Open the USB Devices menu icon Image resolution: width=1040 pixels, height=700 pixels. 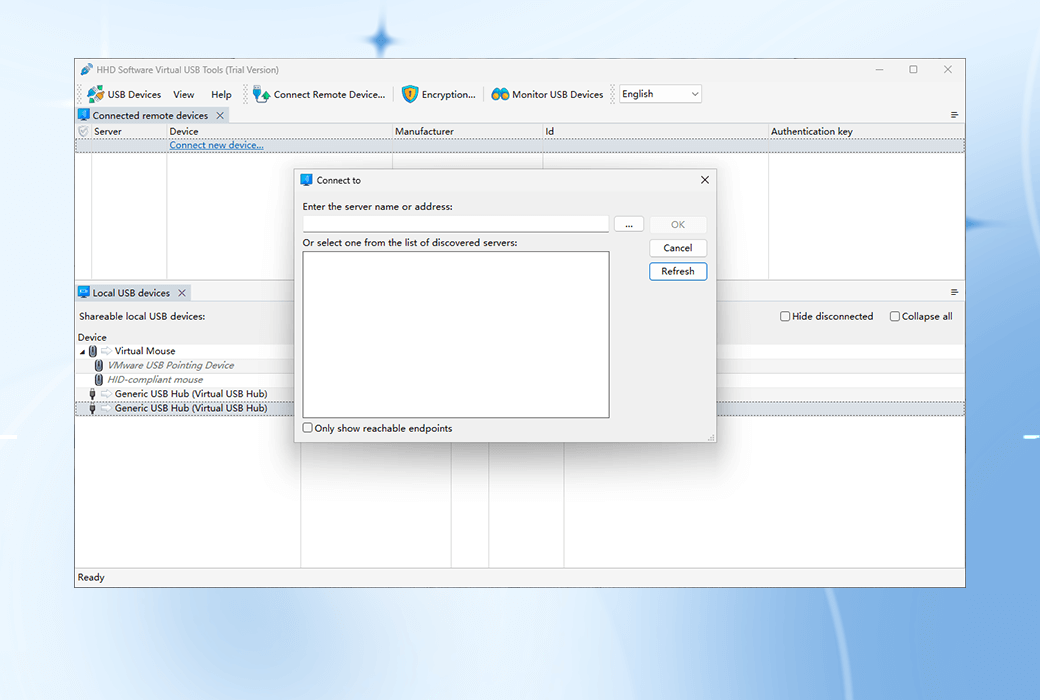pos(97,94)
